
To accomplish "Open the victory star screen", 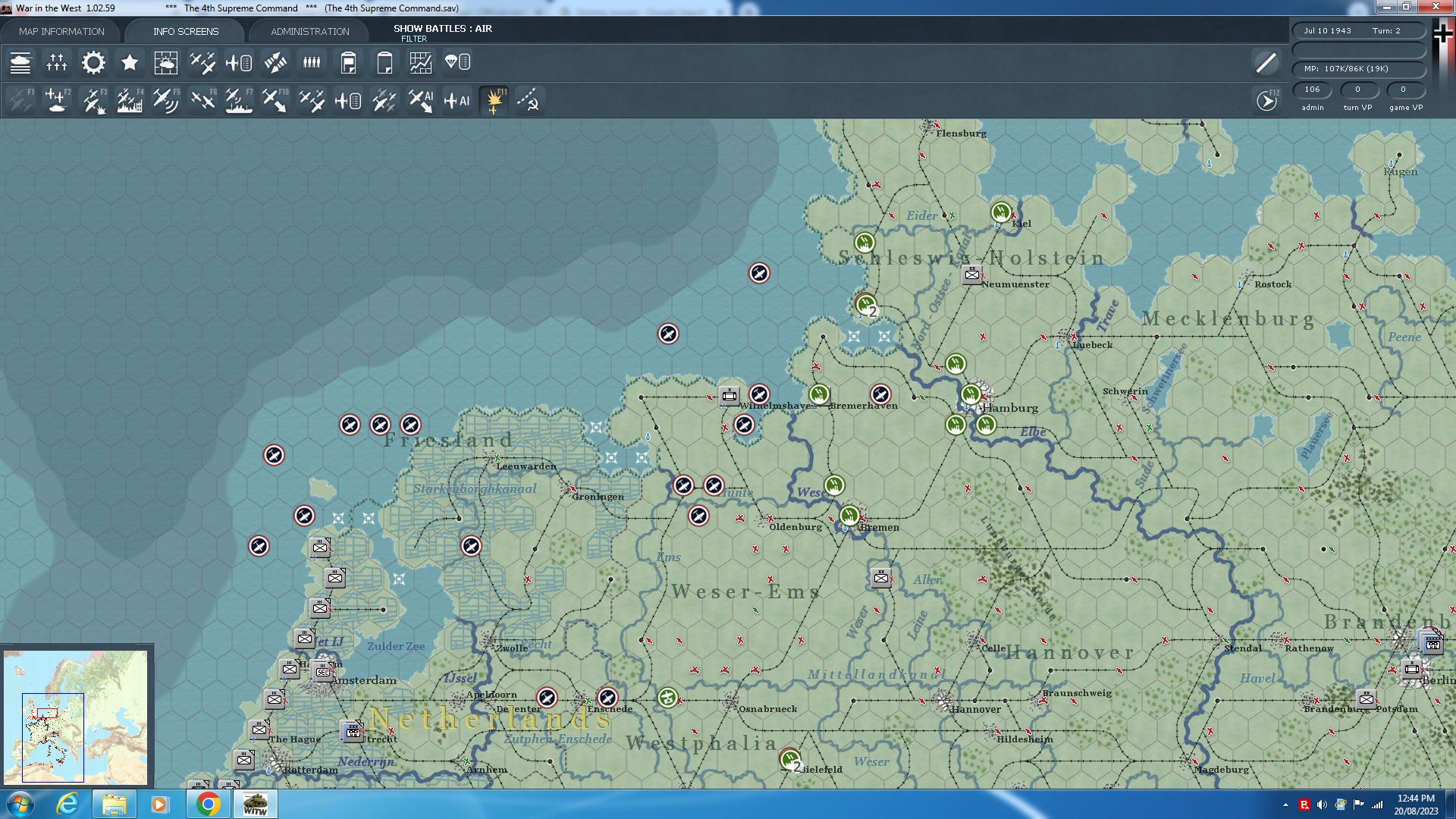I will point(130,63).
